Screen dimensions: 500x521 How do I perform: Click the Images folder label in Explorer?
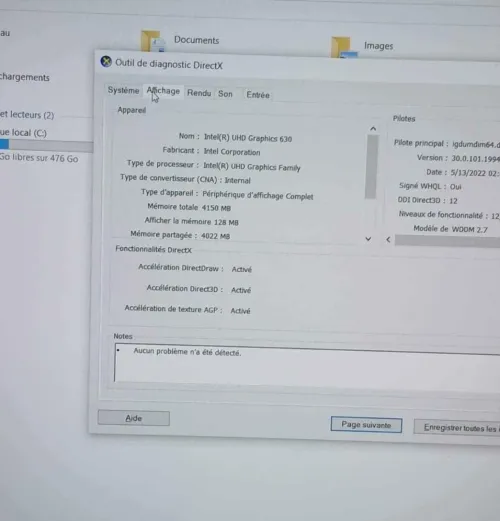tap(378, 45)
